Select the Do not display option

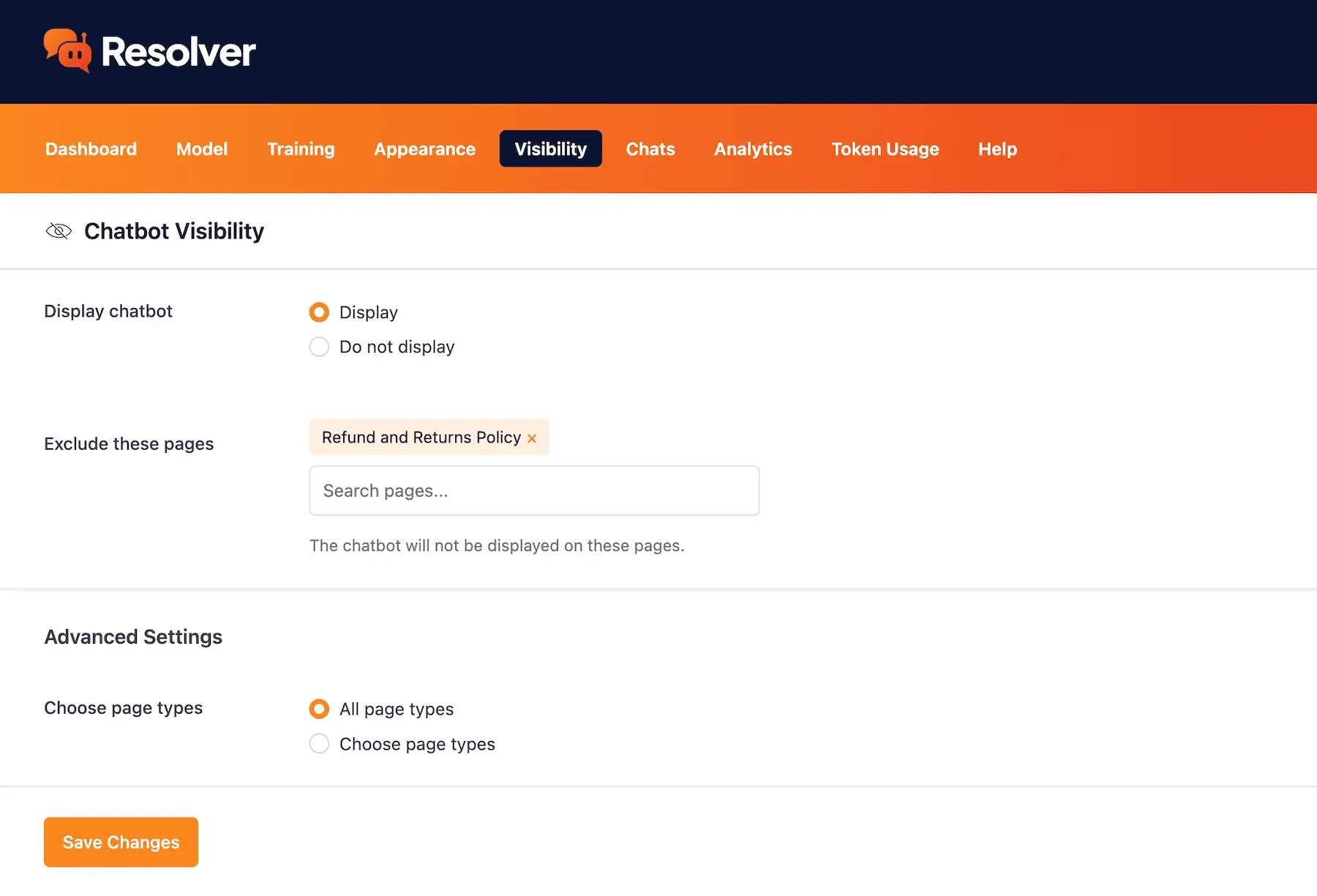click(x=319, y=347)
